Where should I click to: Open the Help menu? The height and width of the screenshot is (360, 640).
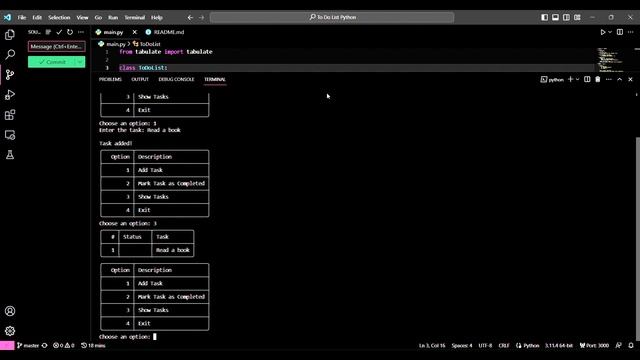pyautogui.click(x=157, y=18)
